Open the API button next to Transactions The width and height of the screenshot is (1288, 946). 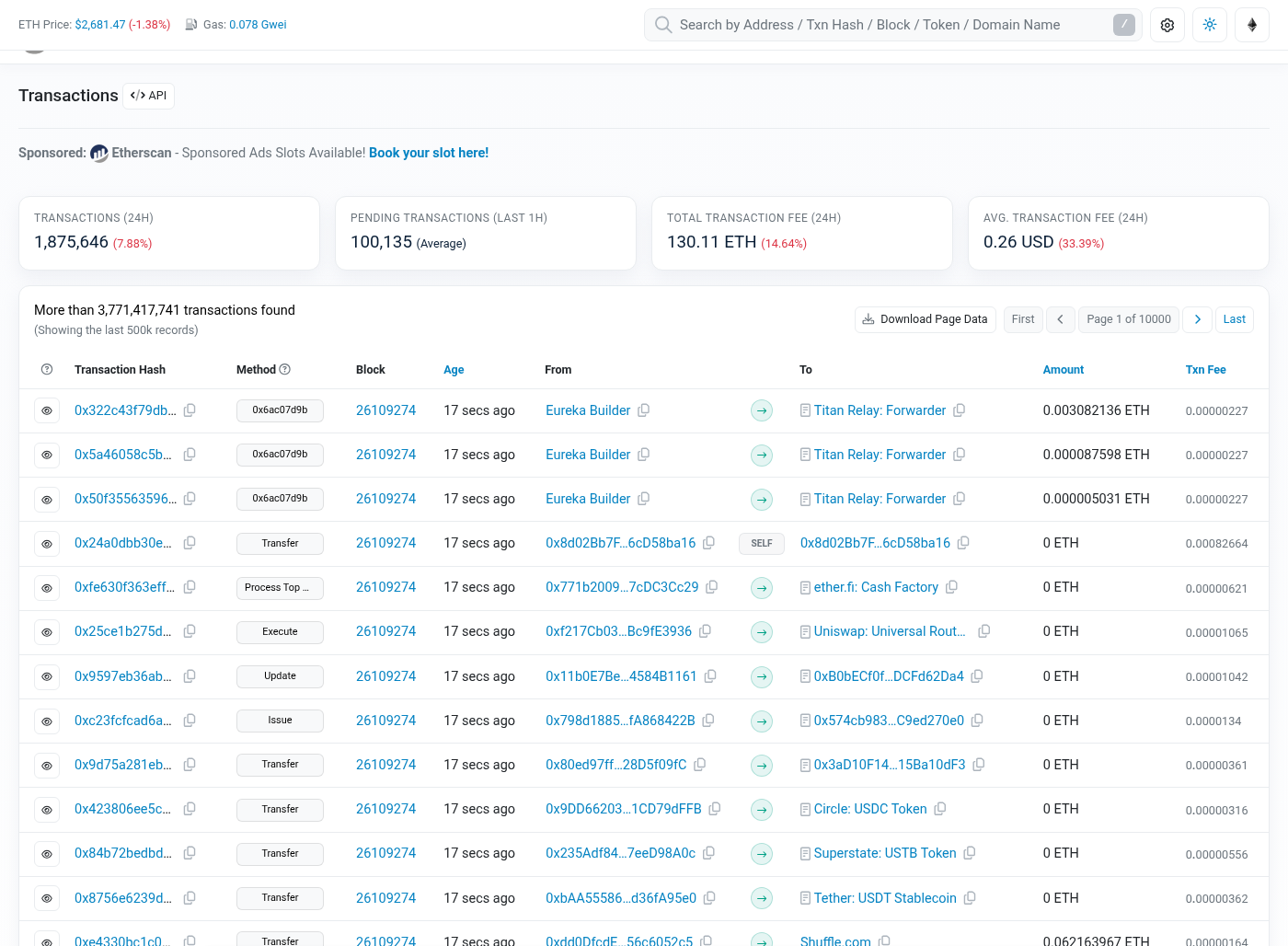149,96
